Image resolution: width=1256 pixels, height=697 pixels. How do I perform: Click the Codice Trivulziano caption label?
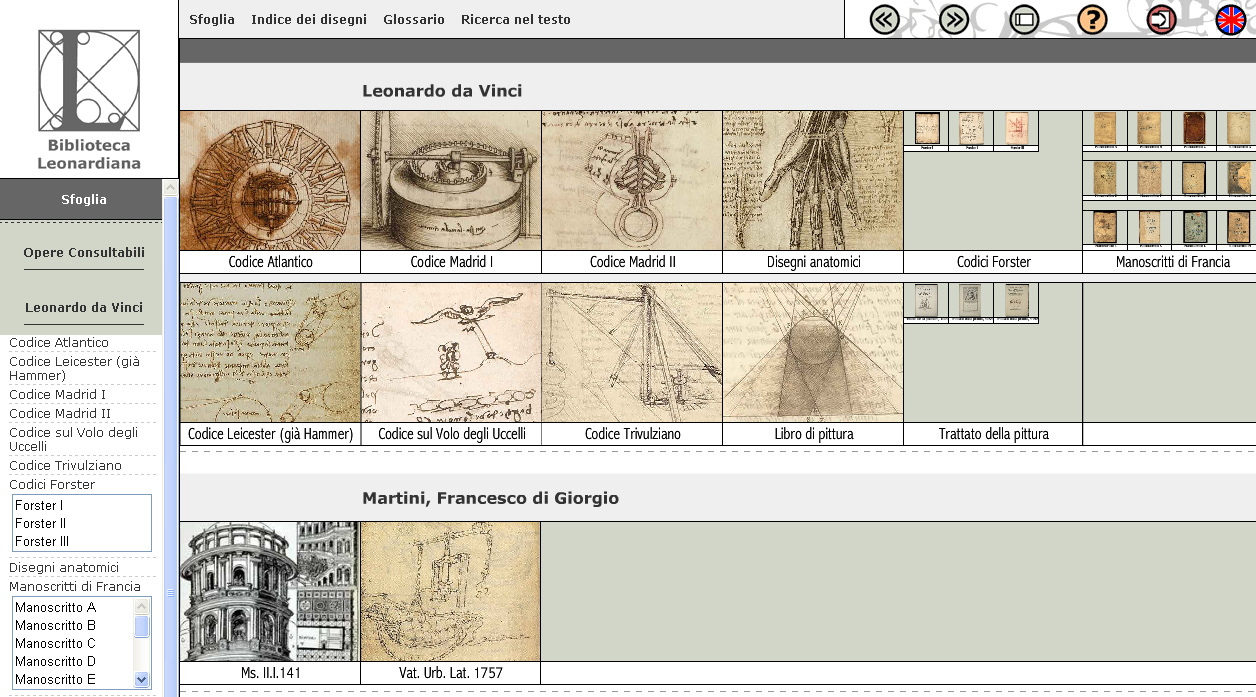632,434
